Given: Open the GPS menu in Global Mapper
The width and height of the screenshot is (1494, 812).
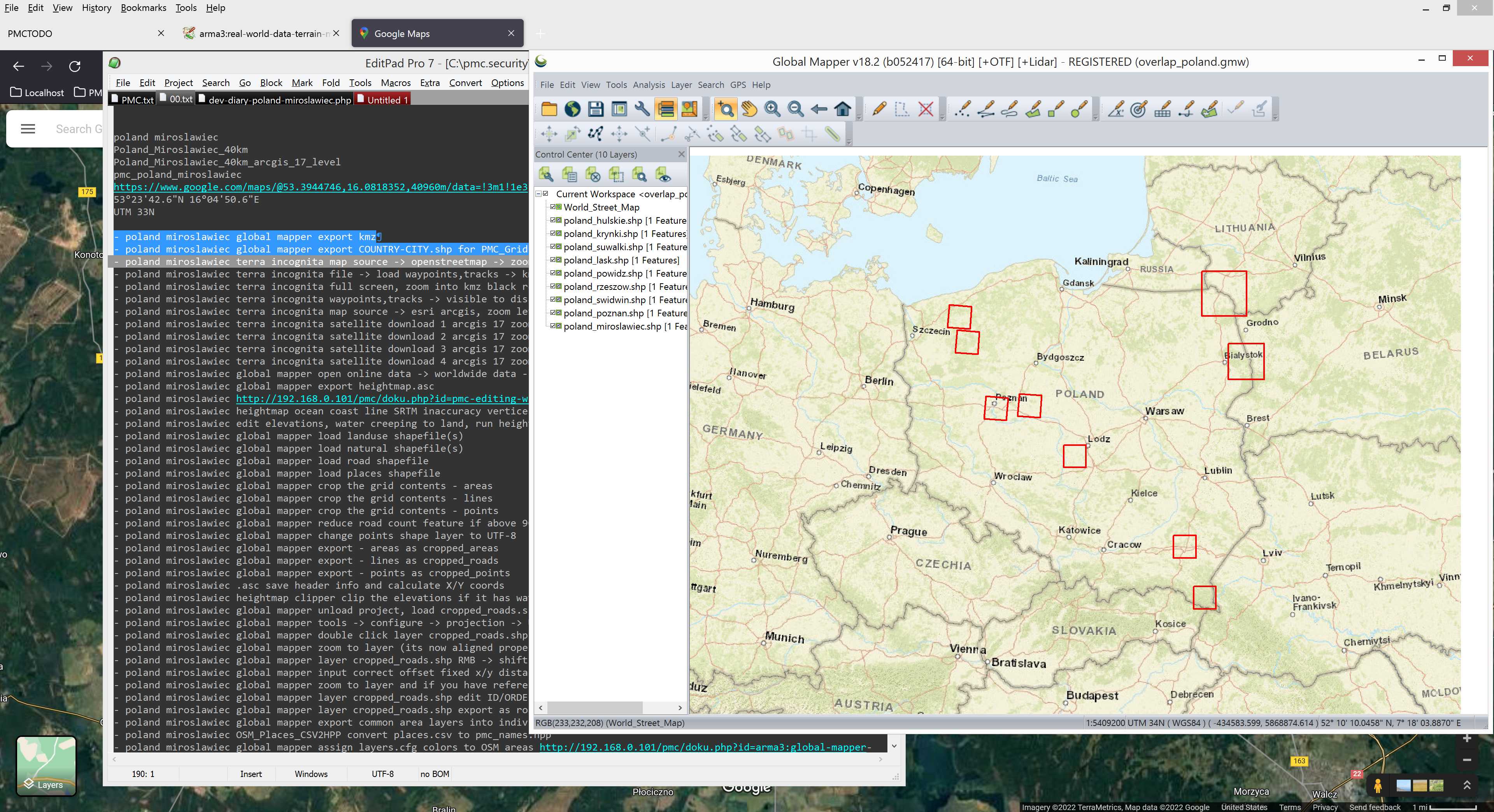Looking at the screenshot, I should (x=738, y=85).
